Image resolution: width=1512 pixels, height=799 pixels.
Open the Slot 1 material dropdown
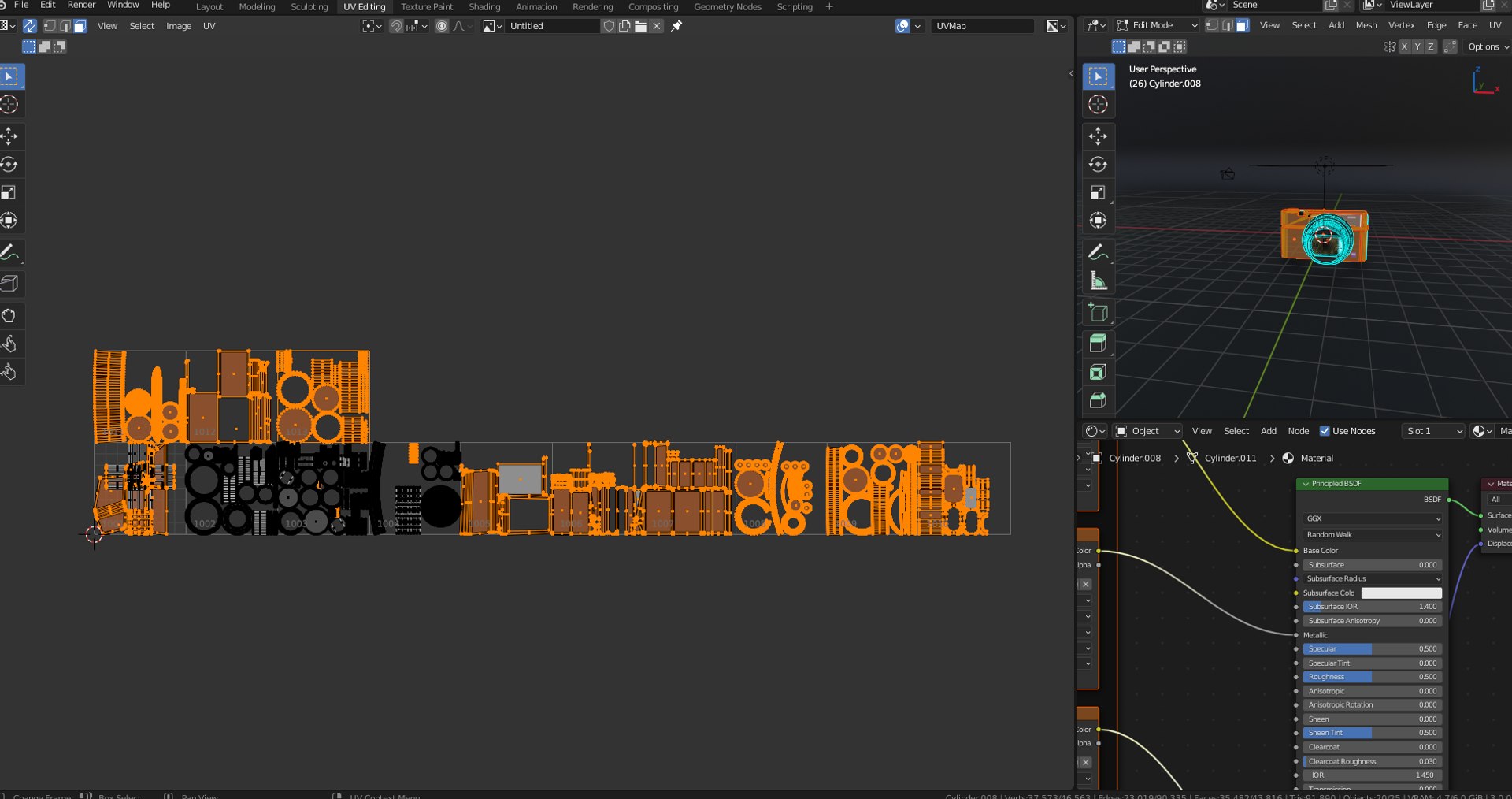[x=1433, y=431]
